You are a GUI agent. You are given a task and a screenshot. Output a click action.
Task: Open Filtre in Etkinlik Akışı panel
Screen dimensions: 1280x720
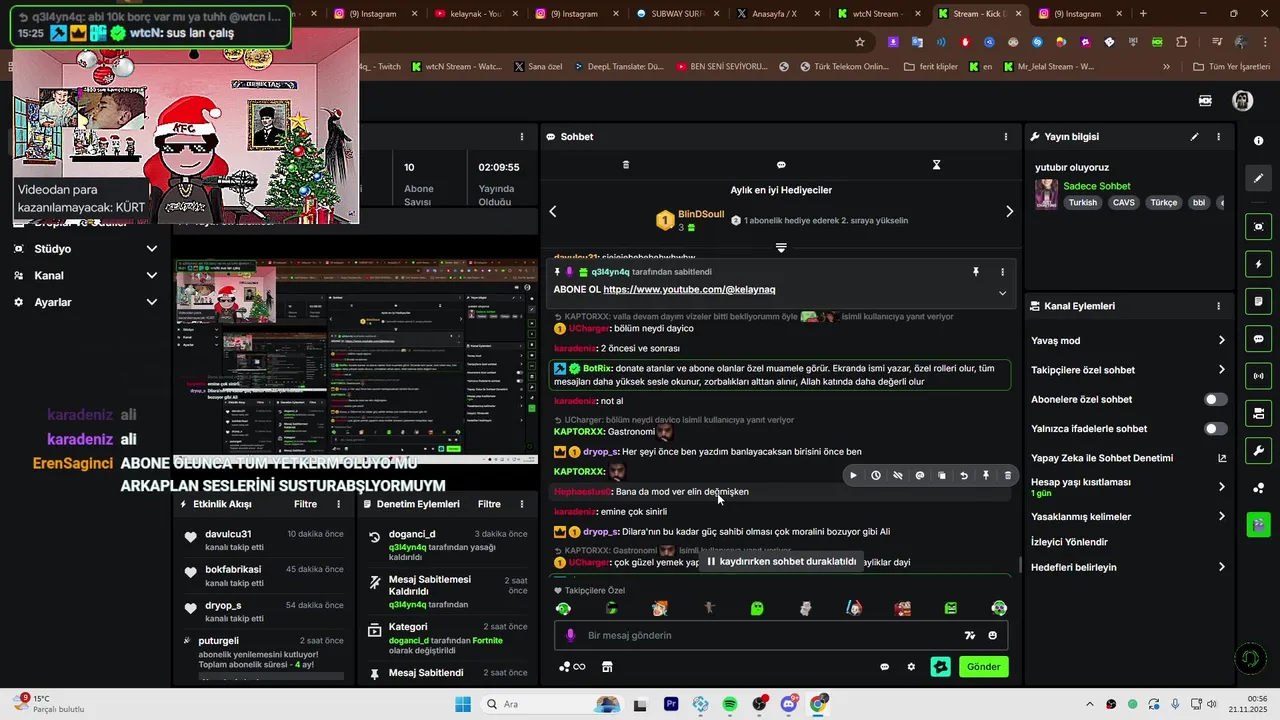[x=305, y=505]
